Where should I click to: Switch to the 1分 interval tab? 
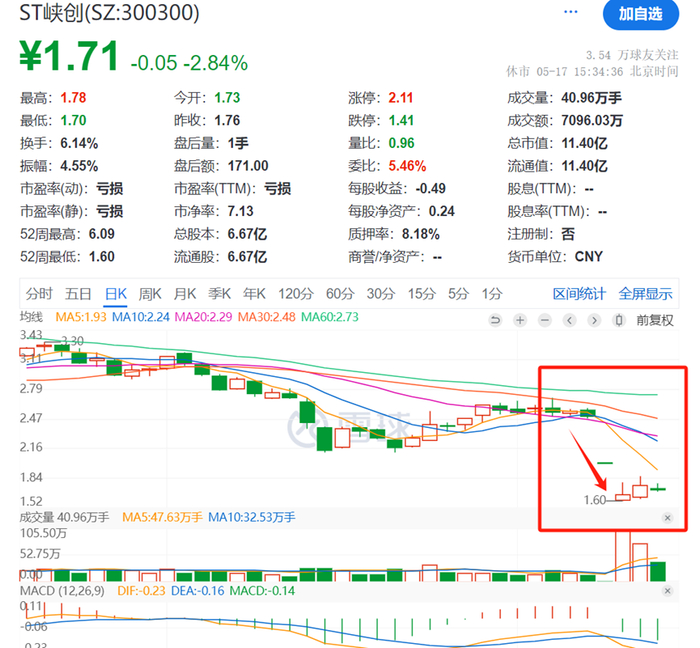pyautogui.click(x=492, y=294)
